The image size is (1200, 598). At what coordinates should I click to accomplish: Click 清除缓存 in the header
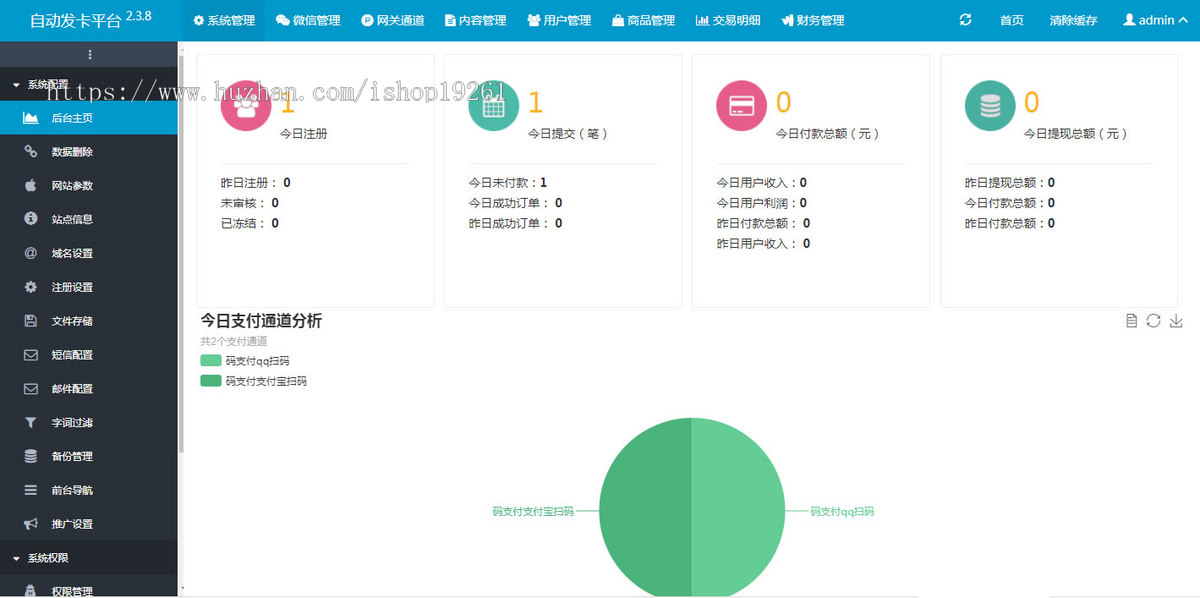1073,21
